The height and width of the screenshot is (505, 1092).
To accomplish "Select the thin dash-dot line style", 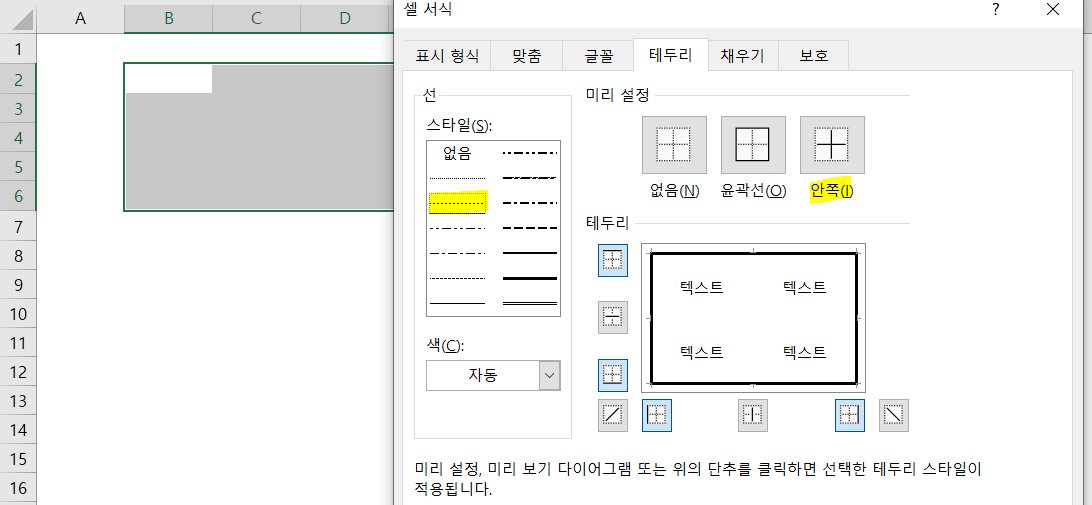I will point(457,253).
